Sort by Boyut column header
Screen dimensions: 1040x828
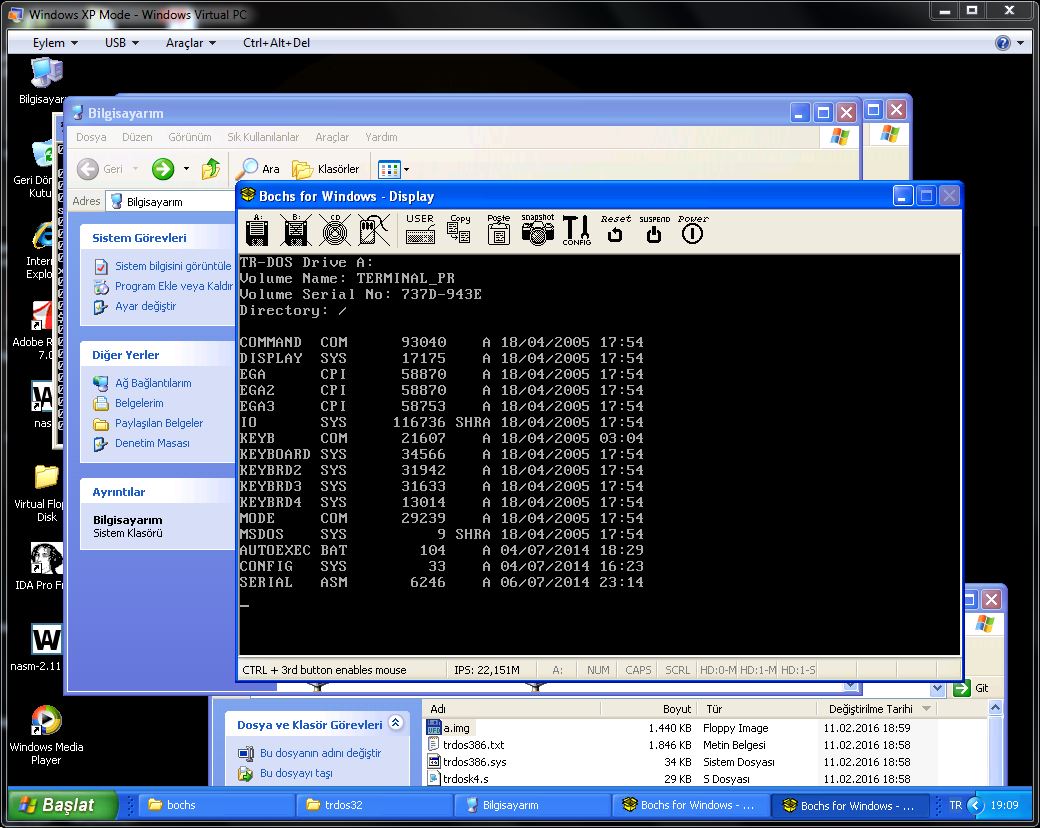[648, 709]
